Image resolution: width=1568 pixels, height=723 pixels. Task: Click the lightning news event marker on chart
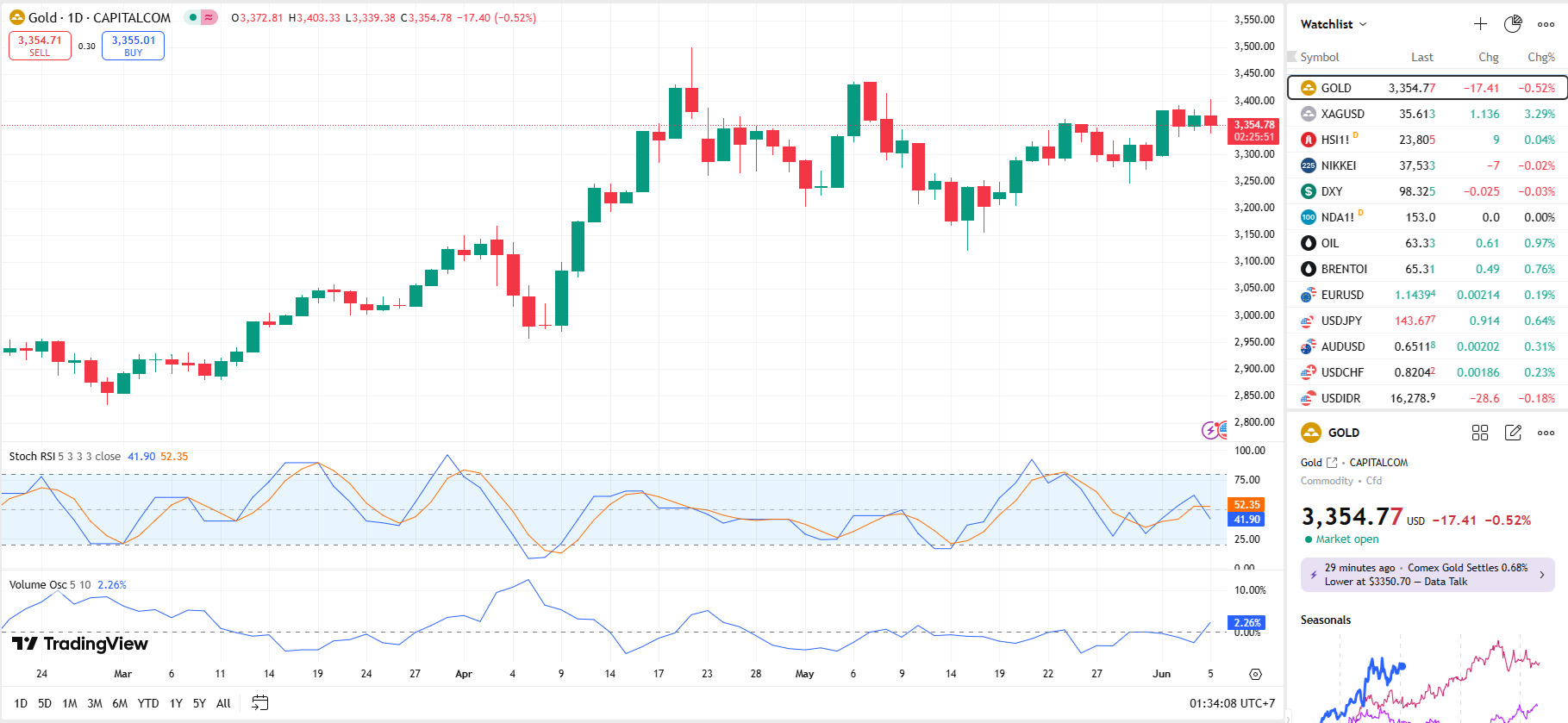1210,430
